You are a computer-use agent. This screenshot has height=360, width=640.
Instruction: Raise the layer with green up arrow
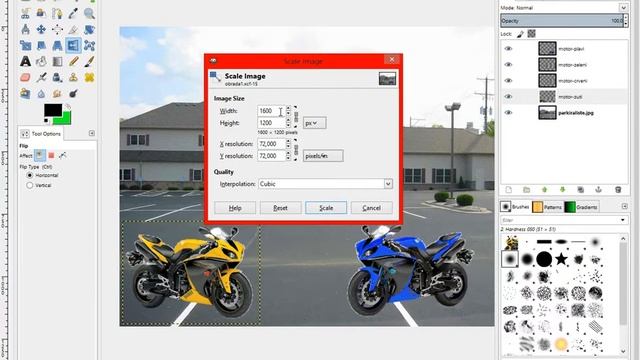pyautogui.click(x=544, y=190)
